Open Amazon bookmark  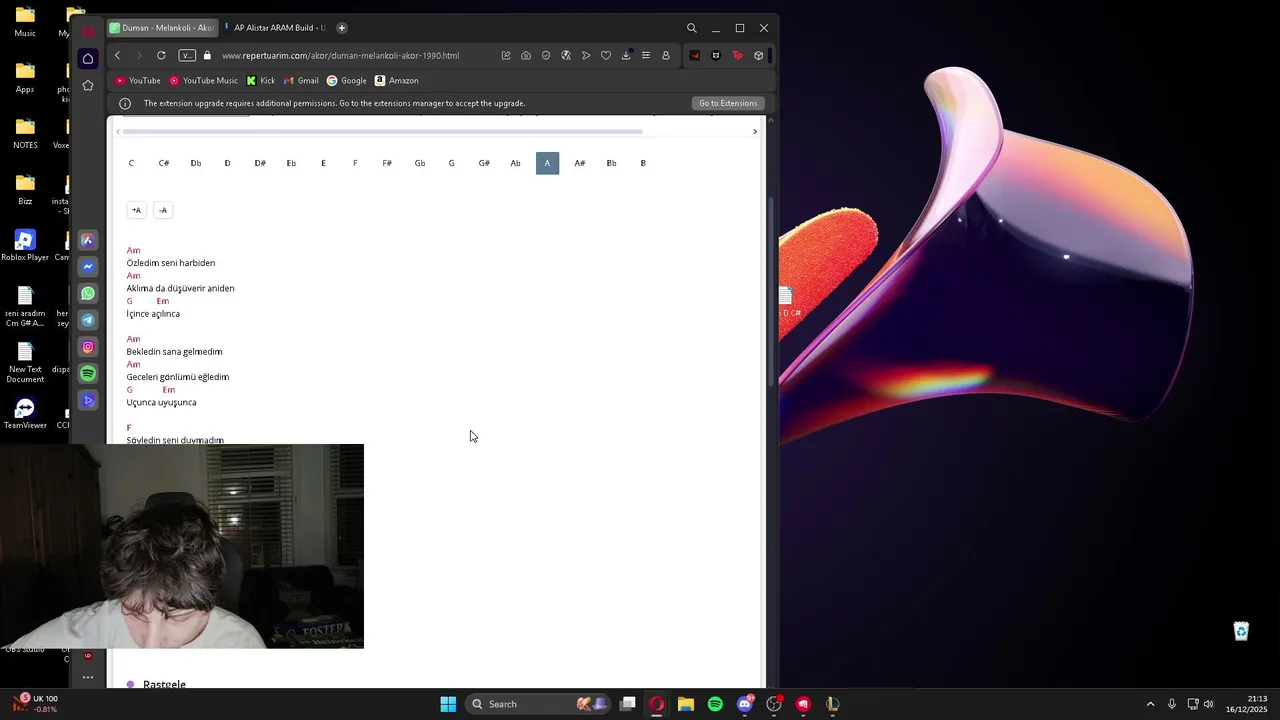pyautogui.click(x=397, y=81)
